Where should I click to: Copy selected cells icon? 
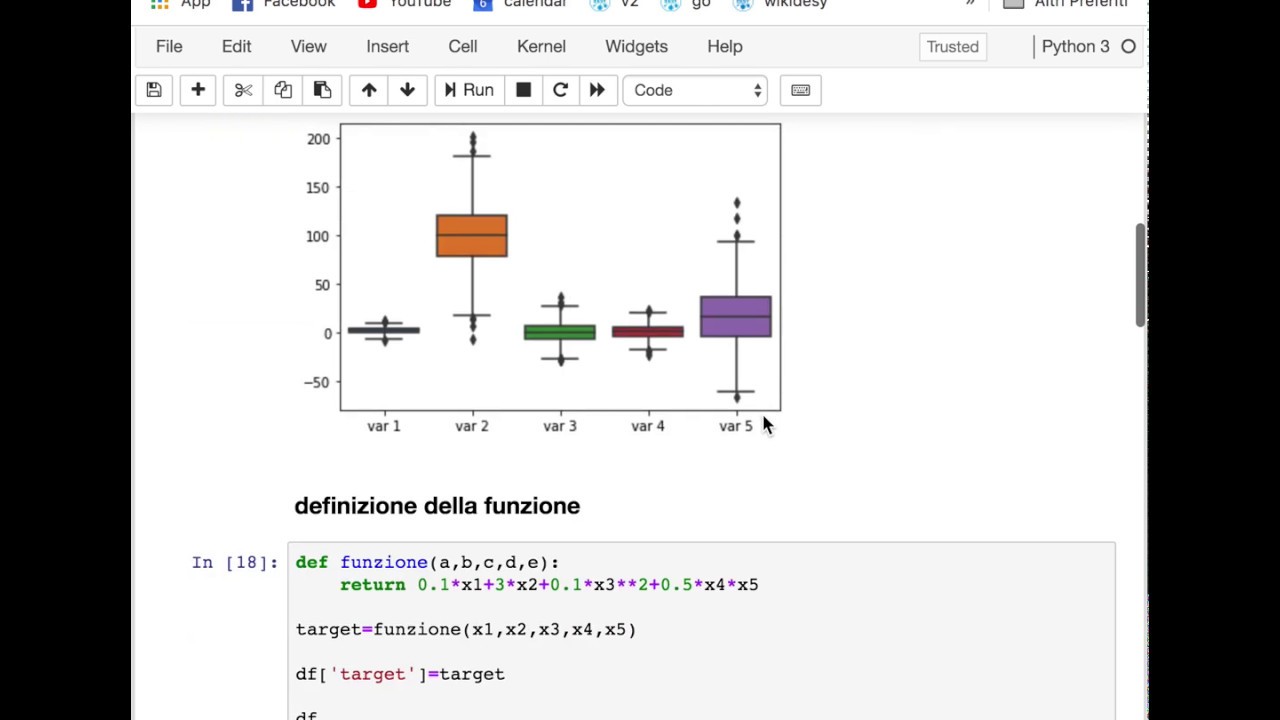click(283, 90)
